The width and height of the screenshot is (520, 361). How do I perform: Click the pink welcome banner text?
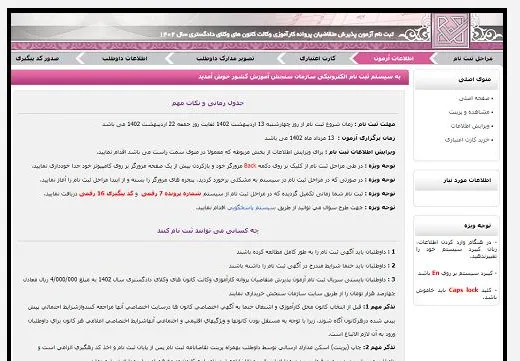pos(299,77)
